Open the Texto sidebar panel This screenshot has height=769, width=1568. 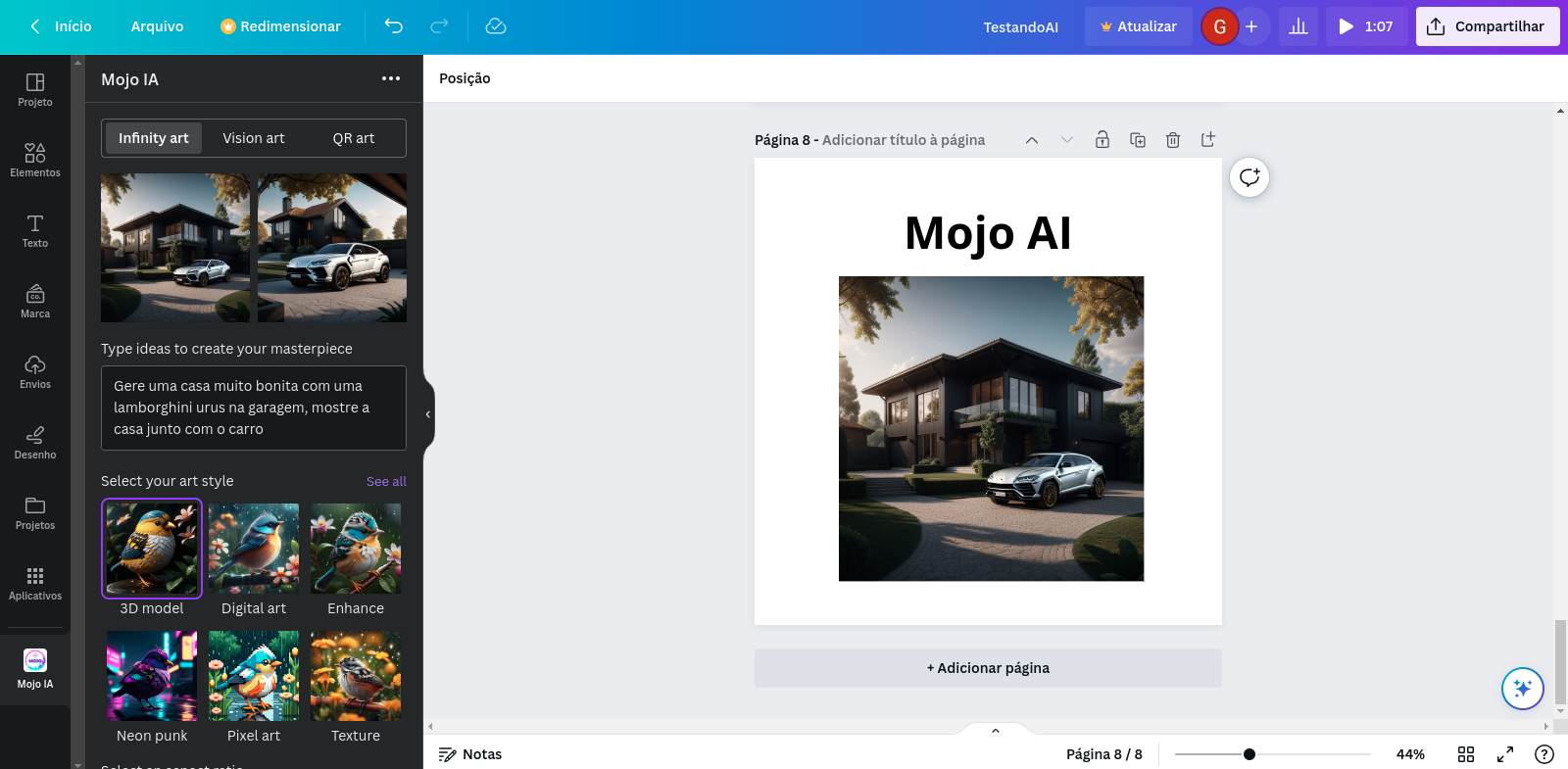tap(35, 231)
